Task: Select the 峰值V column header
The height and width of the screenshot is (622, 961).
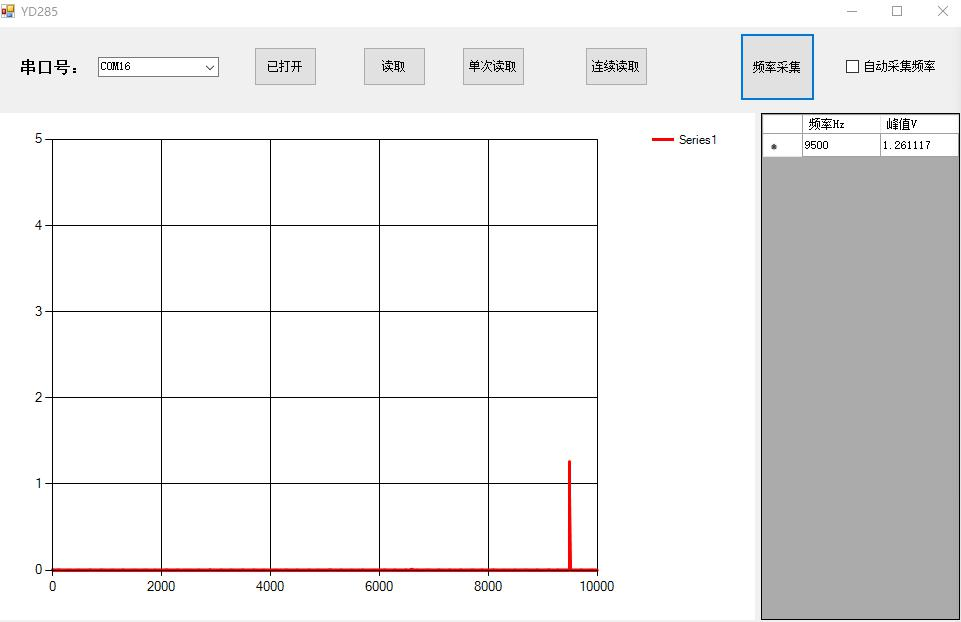Action: (919, 124)
